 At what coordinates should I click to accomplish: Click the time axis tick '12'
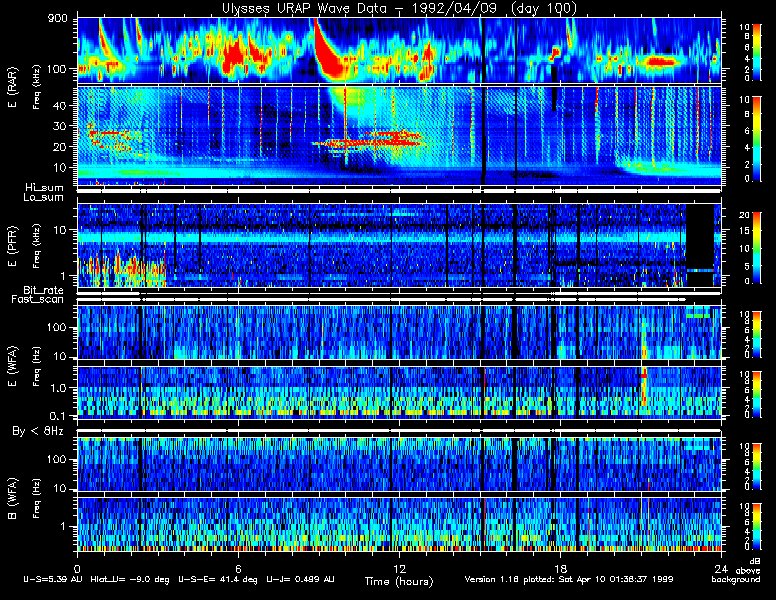point(399,568)
